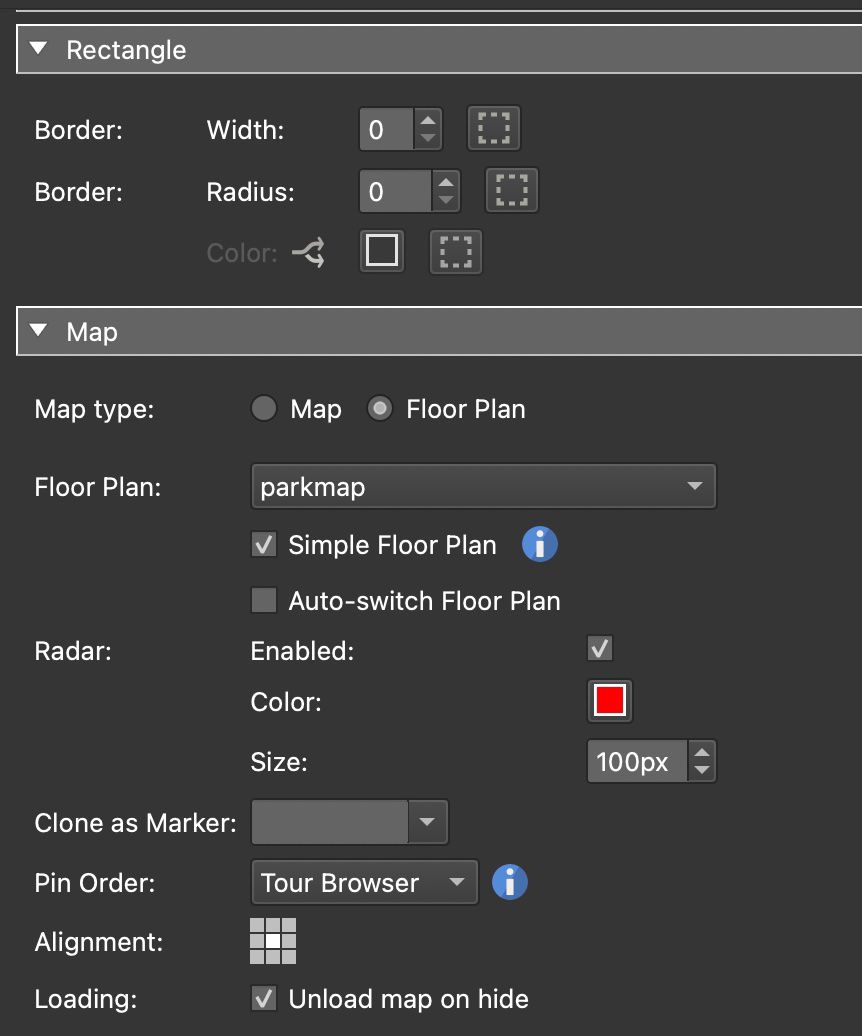This screenshot has width=862, height=1036.
Task: Enable Auto-switch Floor Plan
Action: pos(265,600)
